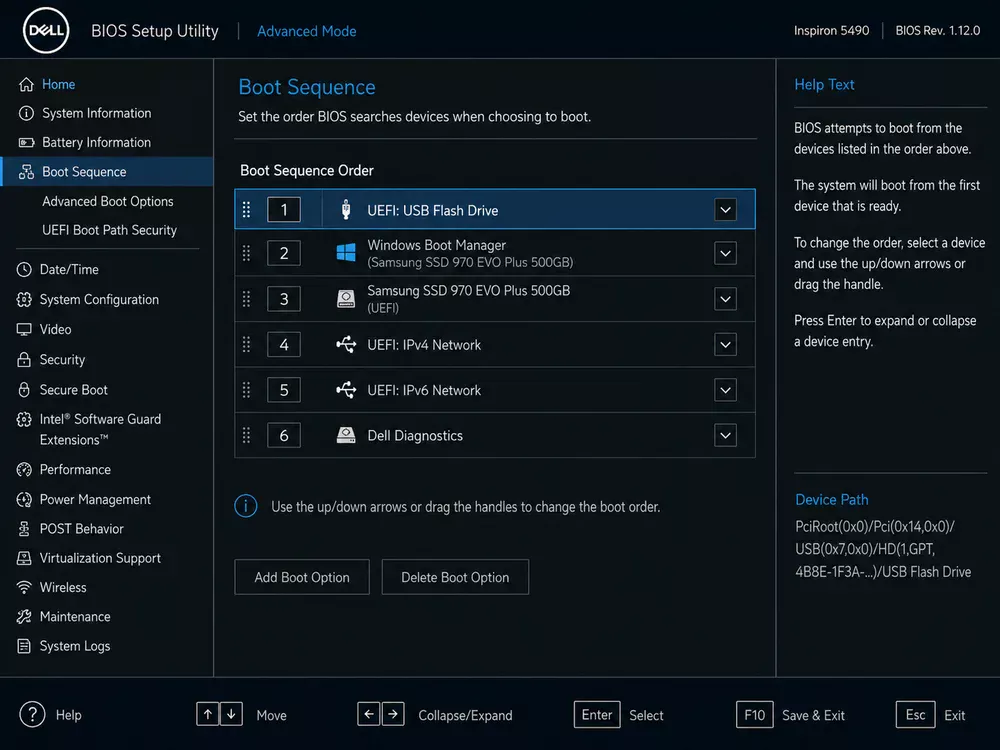This screenshot has width=1000, height=750.
Task: Click the network icon beside UEFI: IPv4 Network
Action: pos(346,344)
